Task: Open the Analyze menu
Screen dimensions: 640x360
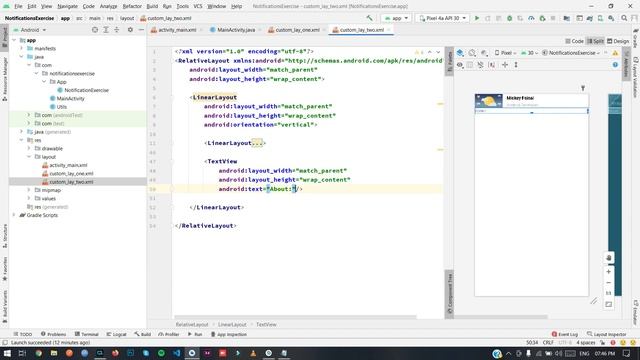Action: [108, 6]
